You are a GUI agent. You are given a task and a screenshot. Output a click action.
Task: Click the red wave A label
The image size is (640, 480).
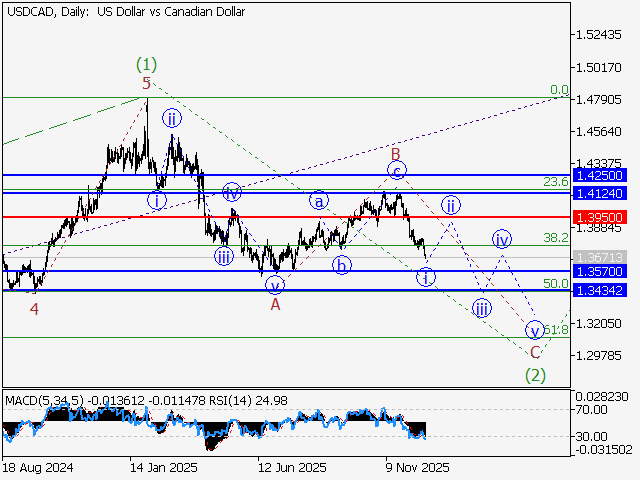[x=275, y=304]
